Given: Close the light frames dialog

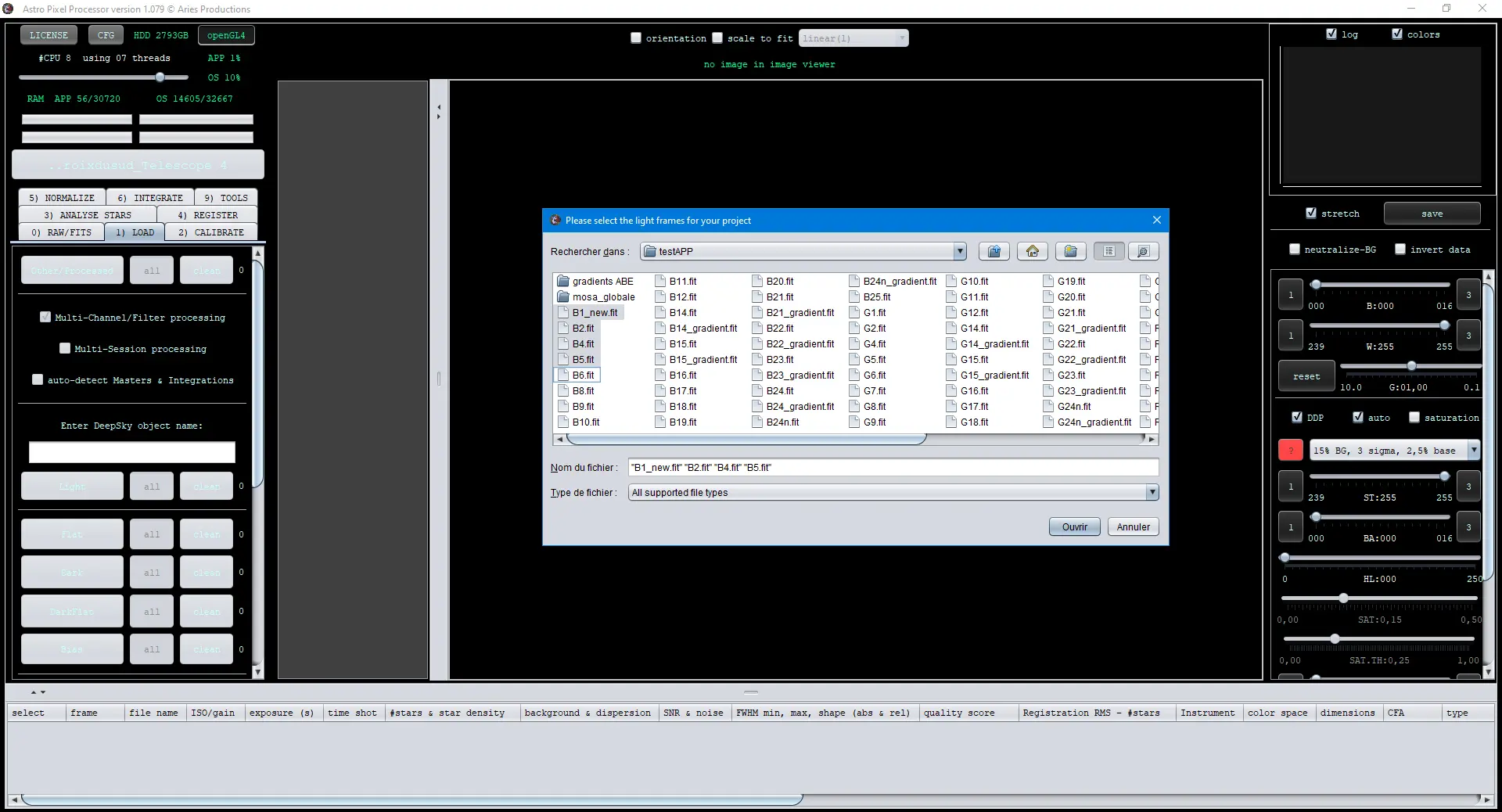Looking at the screenshot, I should 1156,221.
